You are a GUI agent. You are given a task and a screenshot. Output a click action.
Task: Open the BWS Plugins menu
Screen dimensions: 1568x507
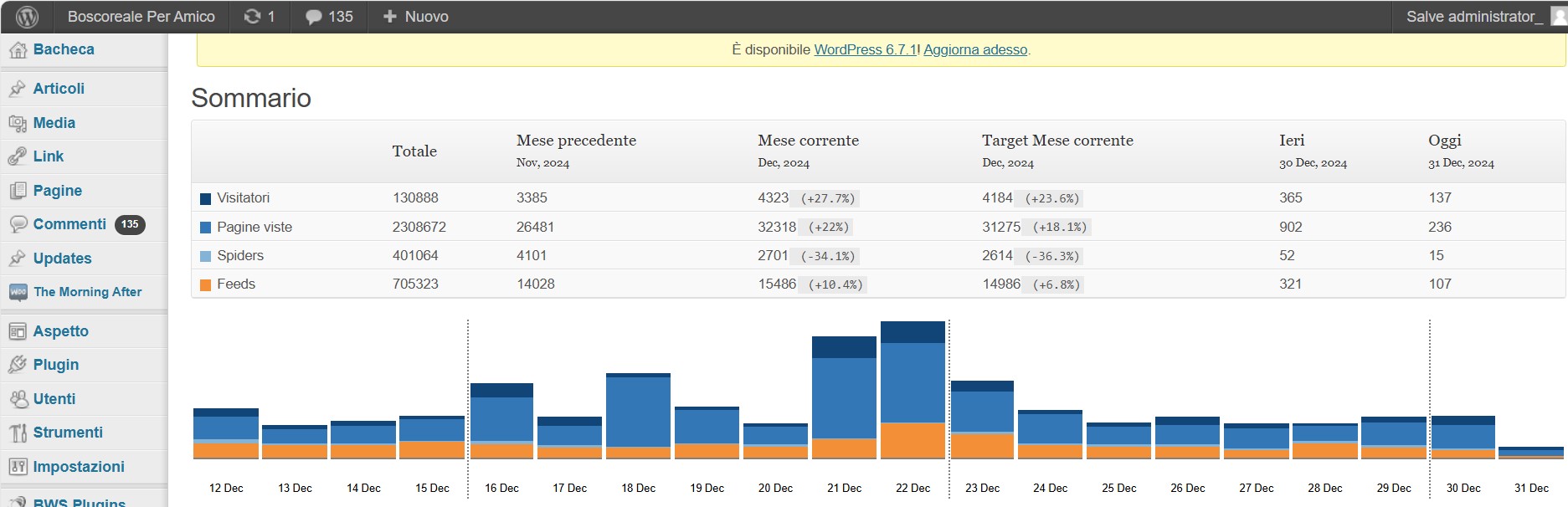coord(80,502)
